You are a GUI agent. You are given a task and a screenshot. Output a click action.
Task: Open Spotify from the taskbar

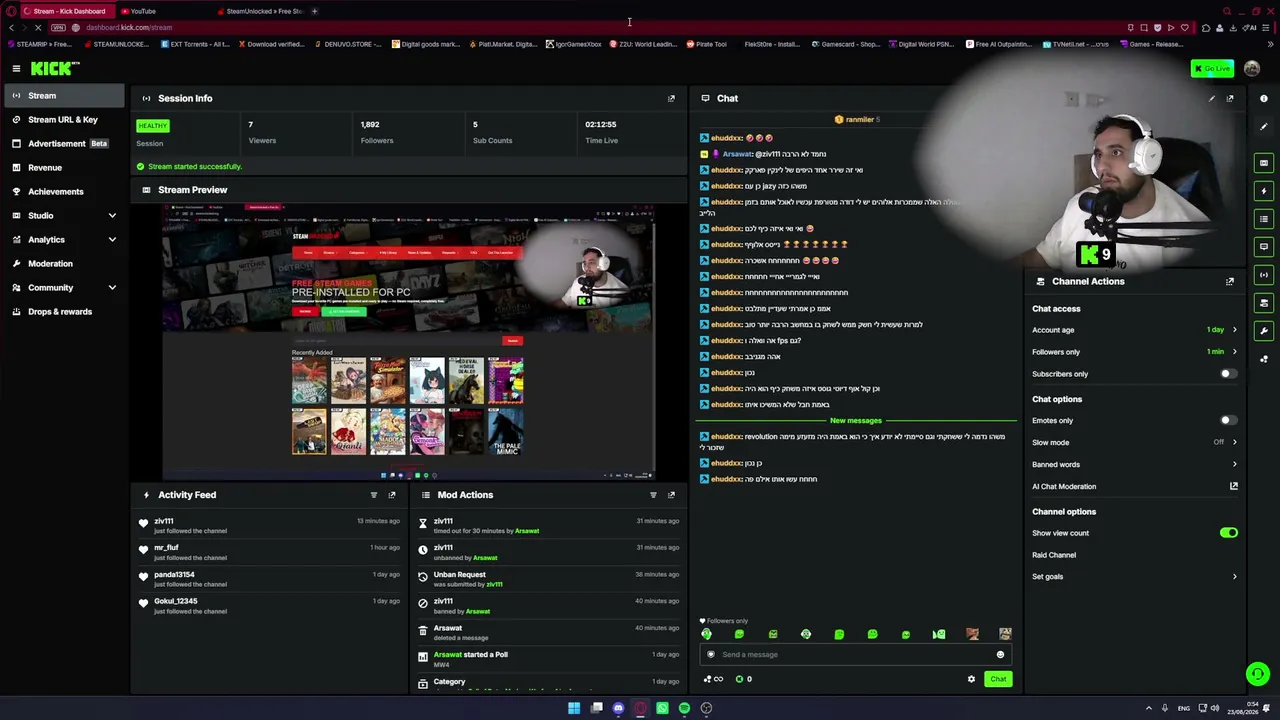(684, 708)
